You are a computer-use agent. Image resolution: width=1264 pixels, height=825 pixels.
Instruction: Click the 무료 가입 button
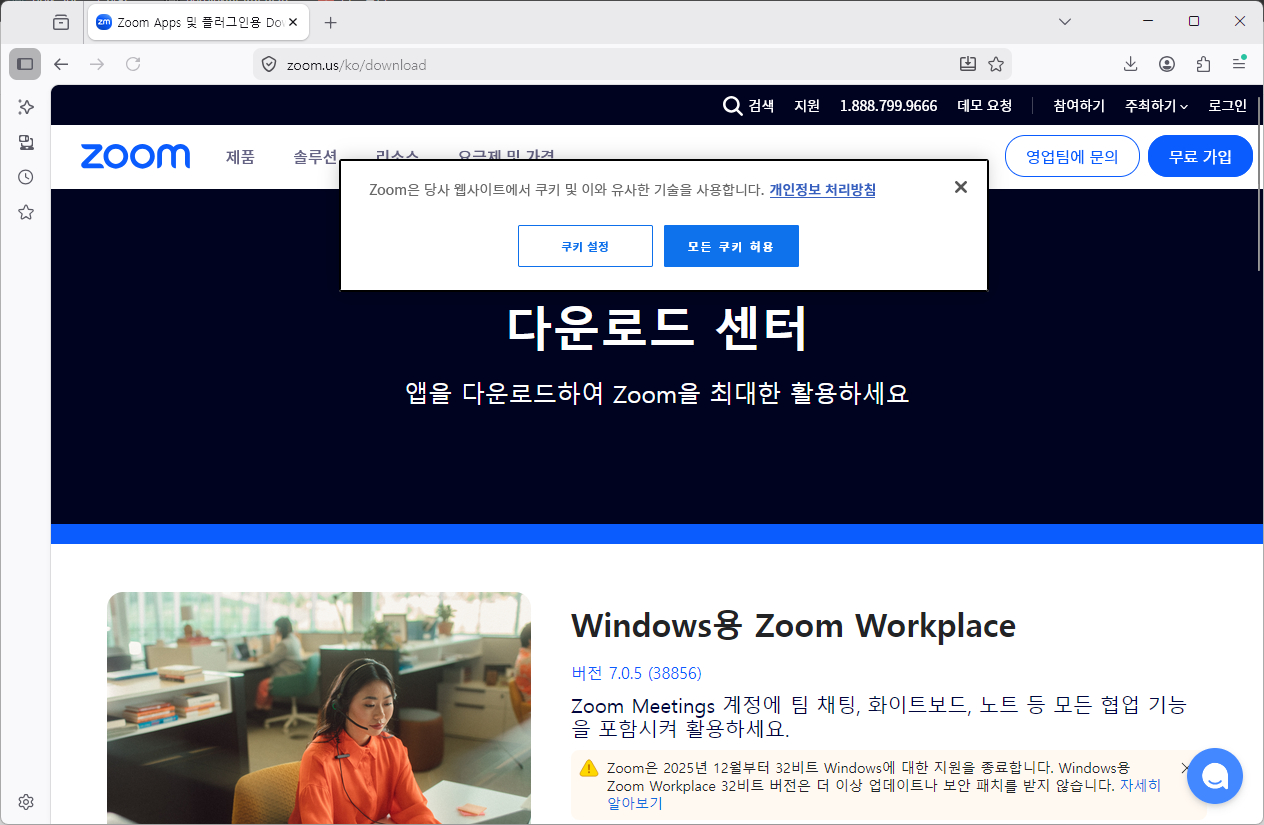point(1200,156)
